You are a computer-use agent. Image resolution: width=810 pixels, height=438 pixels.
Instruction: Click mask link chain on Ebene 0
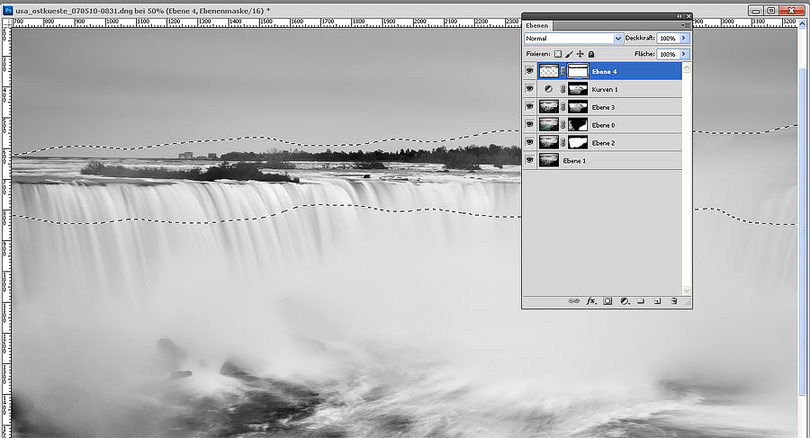(563, 125)
